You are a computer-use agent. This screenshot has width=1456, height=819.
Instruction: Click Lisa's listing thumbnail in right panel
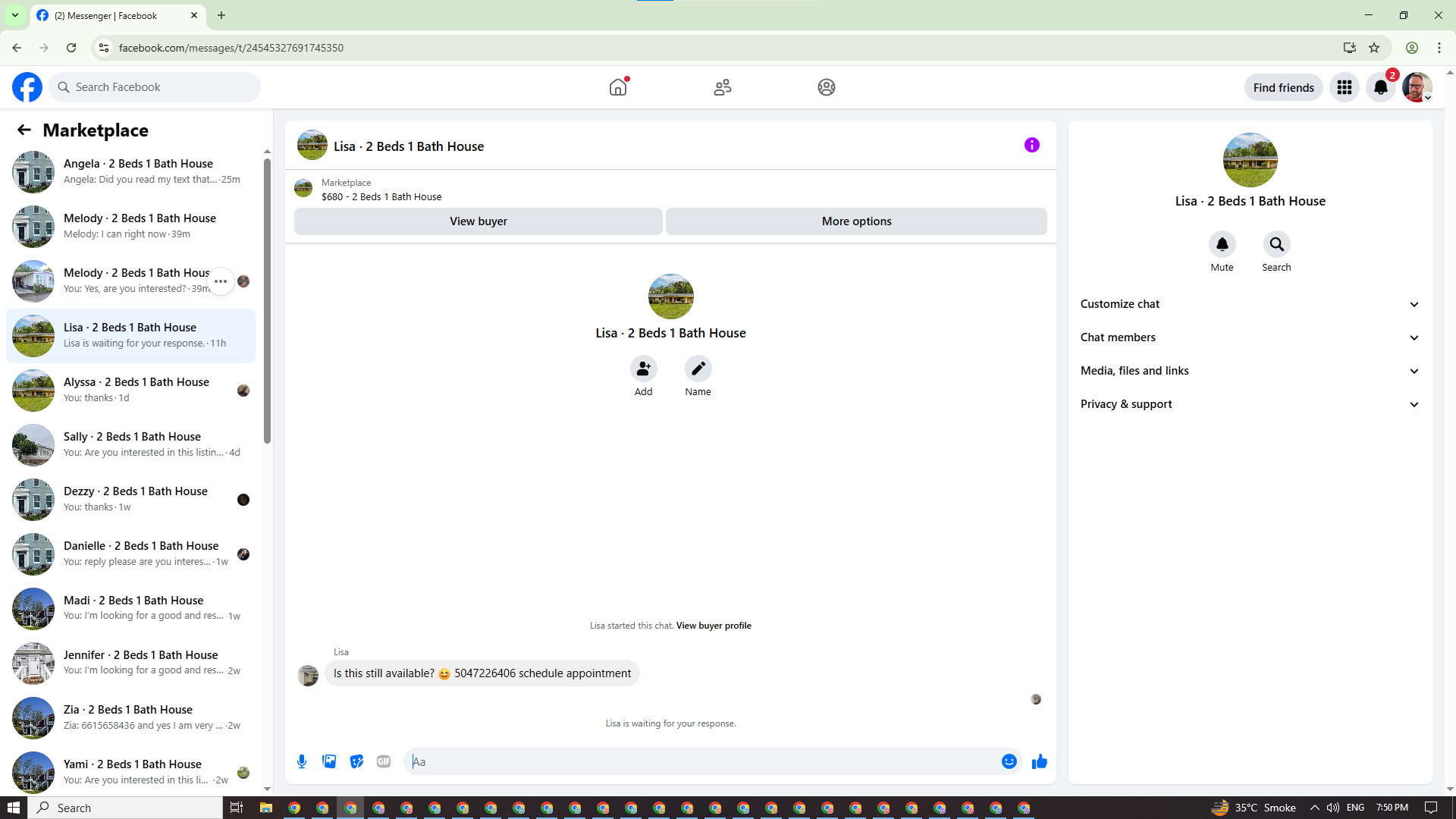click(x=1250, y=160)
